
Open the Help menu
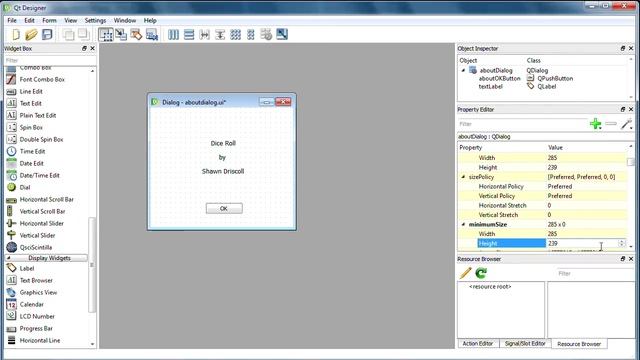[x=150, y=20]
